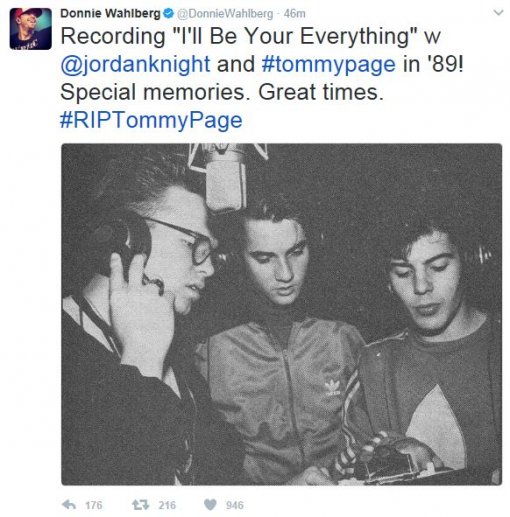Open the #RIPTommyPage hashtag

click(x=151, y=120)
